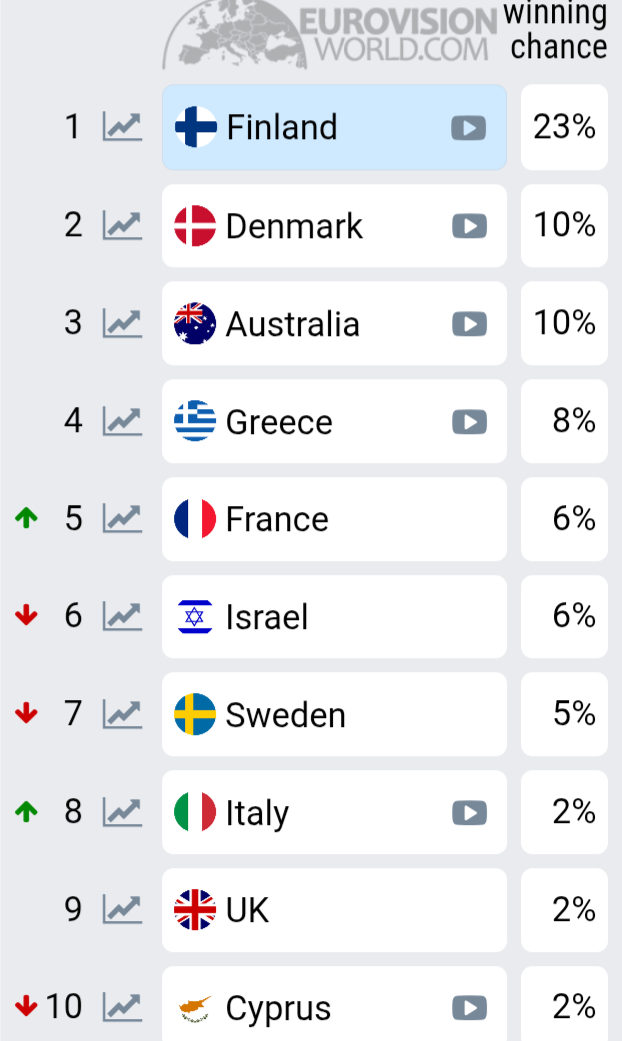Click Finland's 23% winning chance
622x1041 pixels.
coord(564,127)
